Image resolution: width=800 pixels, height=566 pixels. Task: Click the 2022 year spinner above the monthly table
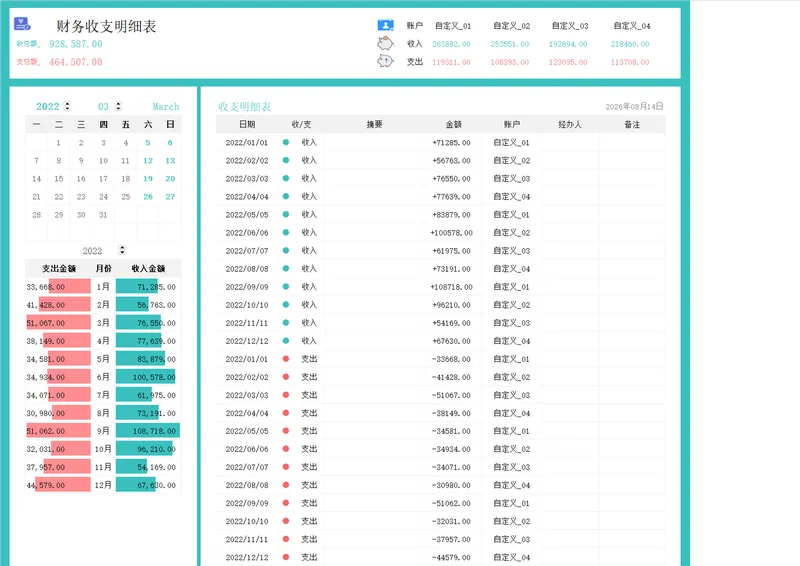[122, 250]
